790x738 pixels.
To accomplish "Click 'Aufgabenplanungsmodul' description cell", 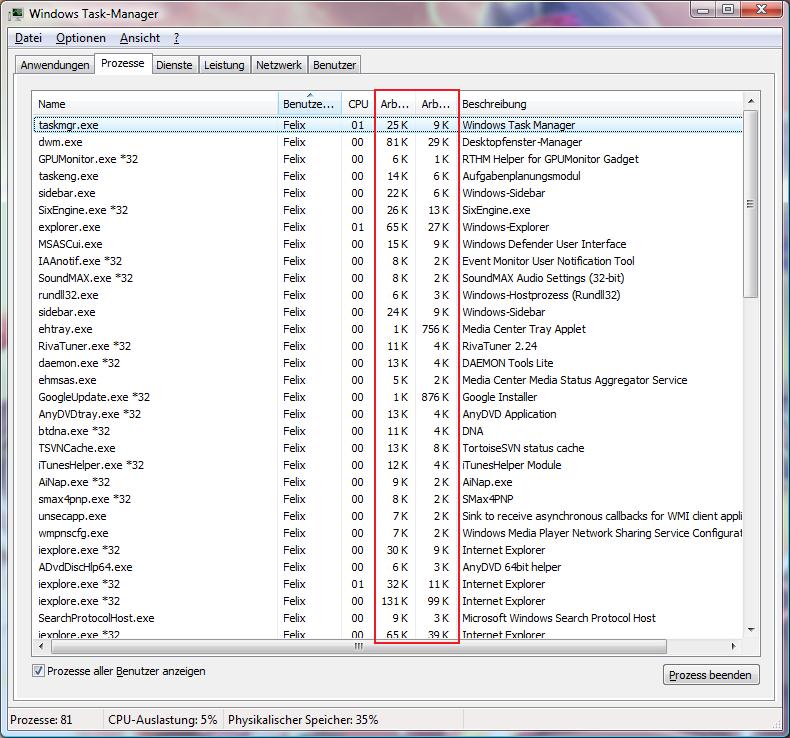I will [521, 176].
